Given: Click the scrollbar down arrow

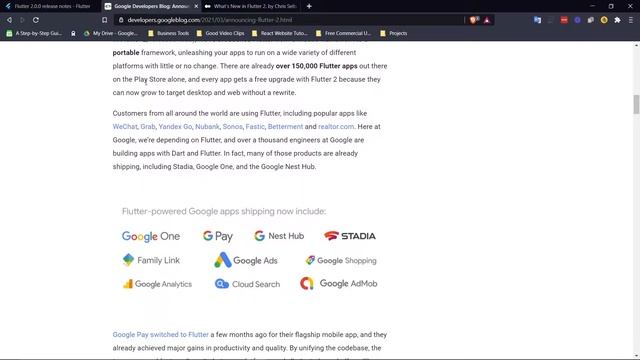Looking at the screenshot, I should [636, 356].
